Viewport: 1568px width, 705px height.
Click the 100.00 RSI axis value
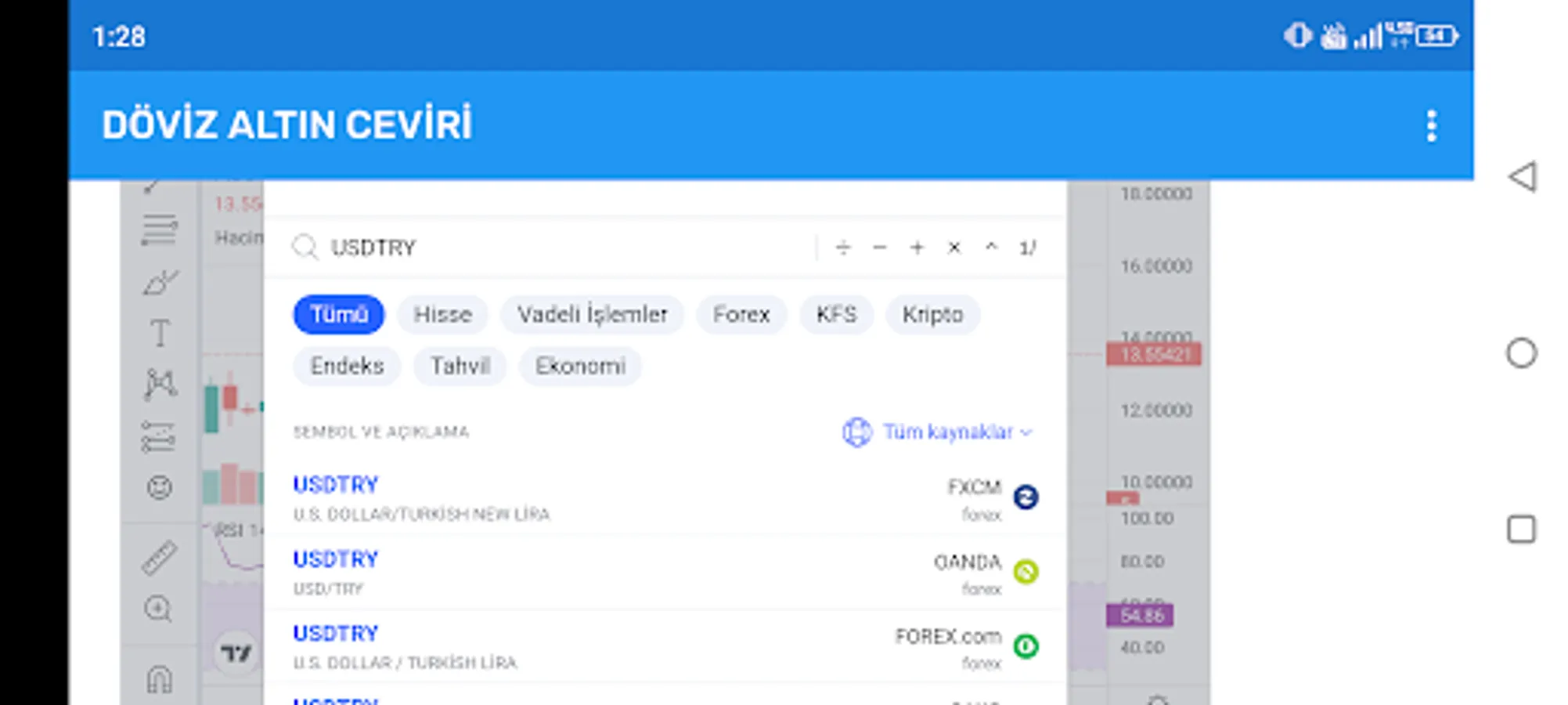[x=1147, y=519]
